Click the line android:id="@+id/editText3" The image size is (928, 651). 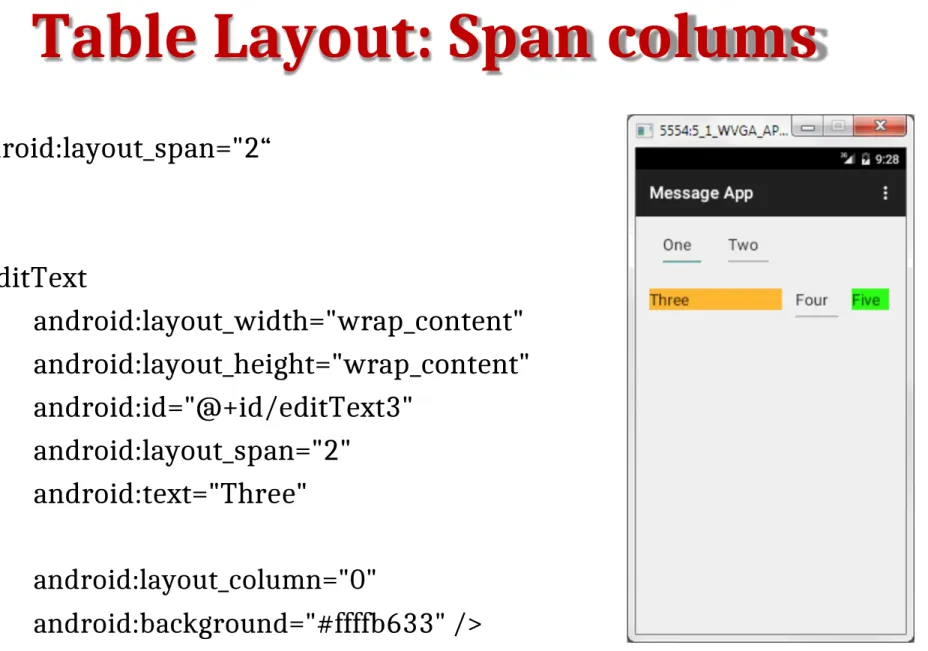(x=223, y=408)
